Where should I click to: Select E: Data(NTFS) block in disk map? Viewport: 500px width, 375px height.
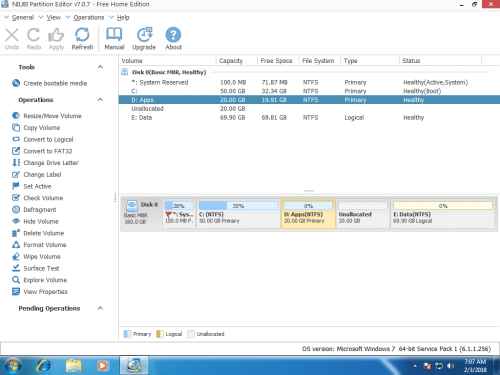[x=442, y=214]
